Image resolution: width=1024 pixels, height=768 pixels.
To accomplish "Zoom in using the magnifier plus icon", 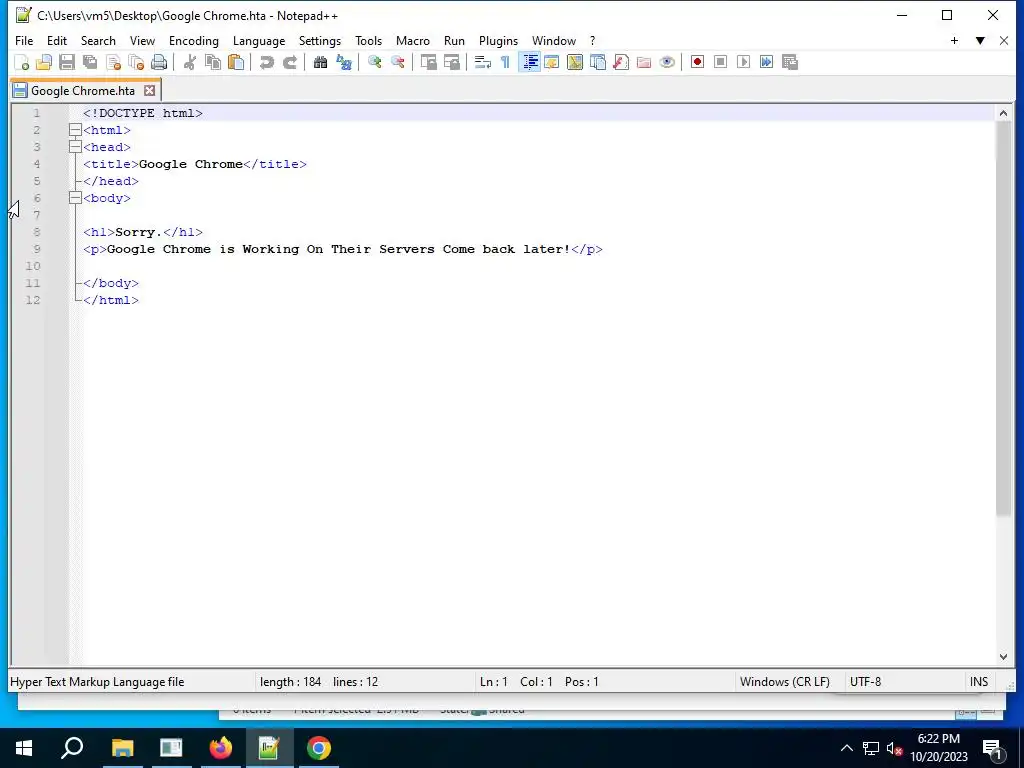I will pos(374,62).
